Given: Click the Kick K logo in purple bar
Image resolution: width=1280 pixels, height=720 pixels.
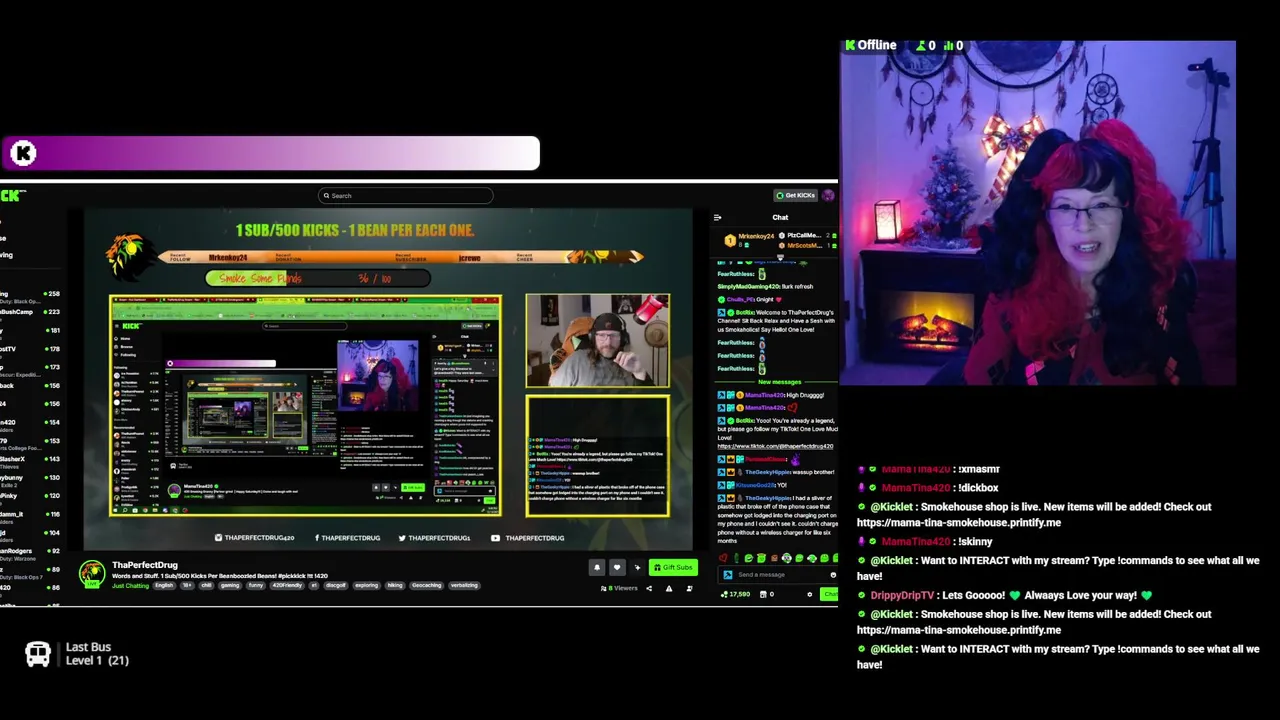Looking at the screenshot, I should tap(23, 153).
